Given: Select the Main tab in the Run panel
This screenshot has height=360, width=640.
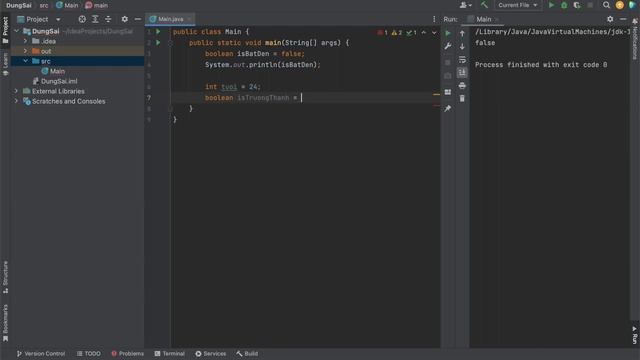Looking at the screenshot, I should coord(483,19).
